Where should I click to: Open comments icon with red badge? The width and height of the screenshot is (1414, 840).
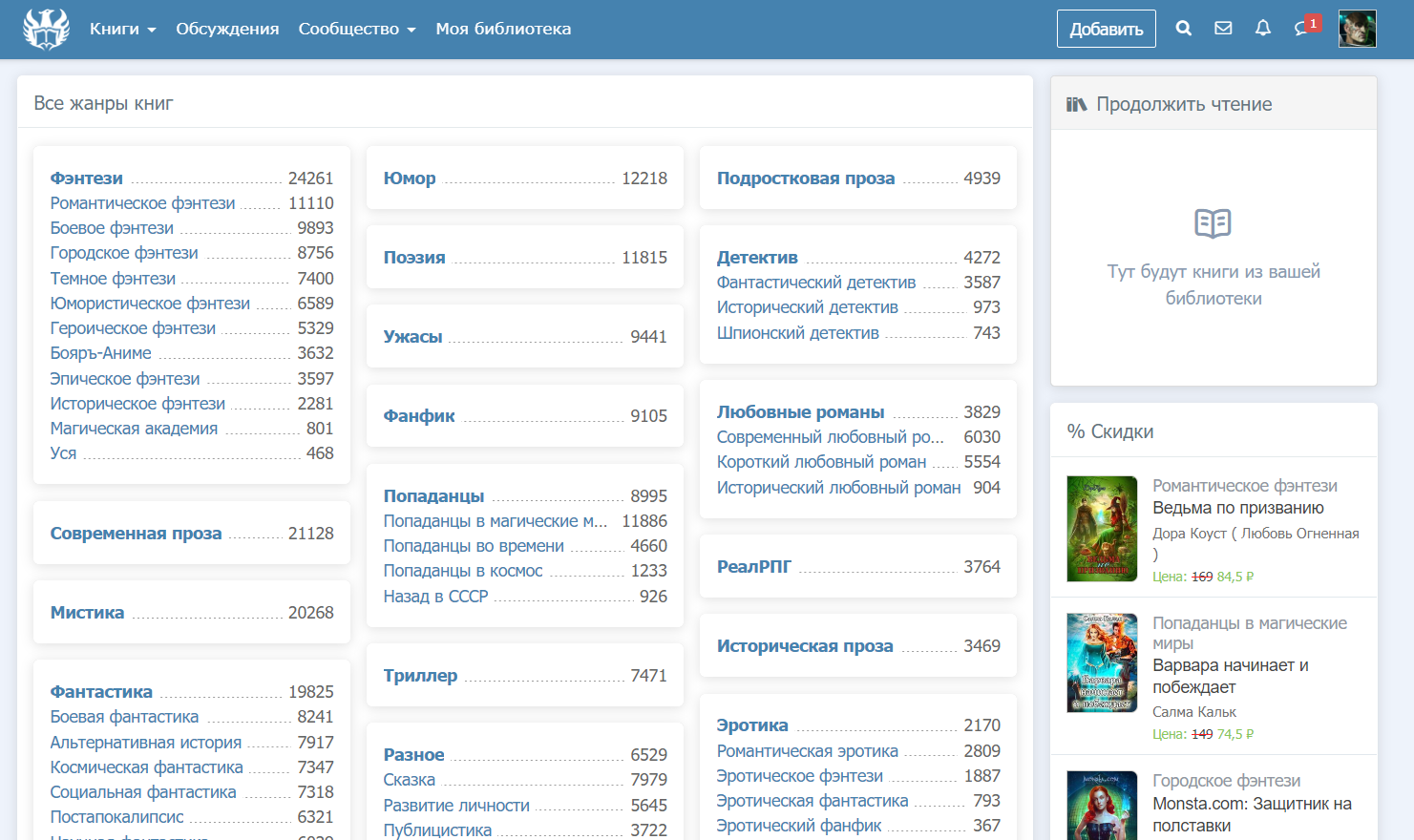click(x=1306, y=27)
